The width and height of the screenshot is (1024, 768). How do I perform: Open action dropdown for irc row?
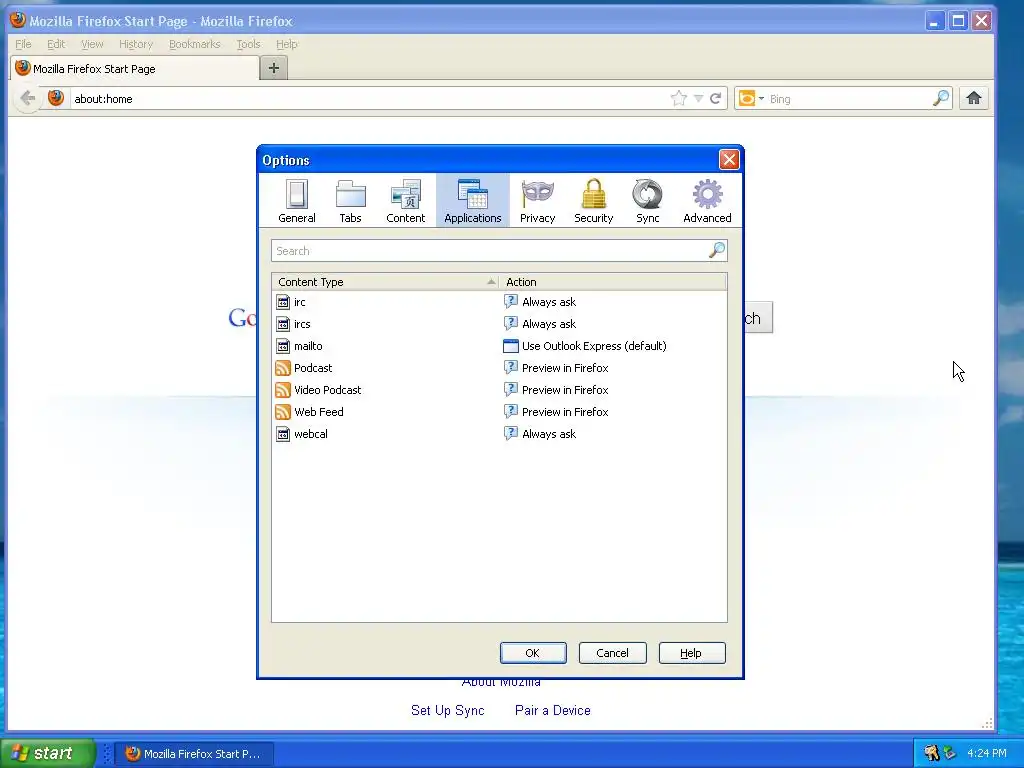click(x=613, y=302)
